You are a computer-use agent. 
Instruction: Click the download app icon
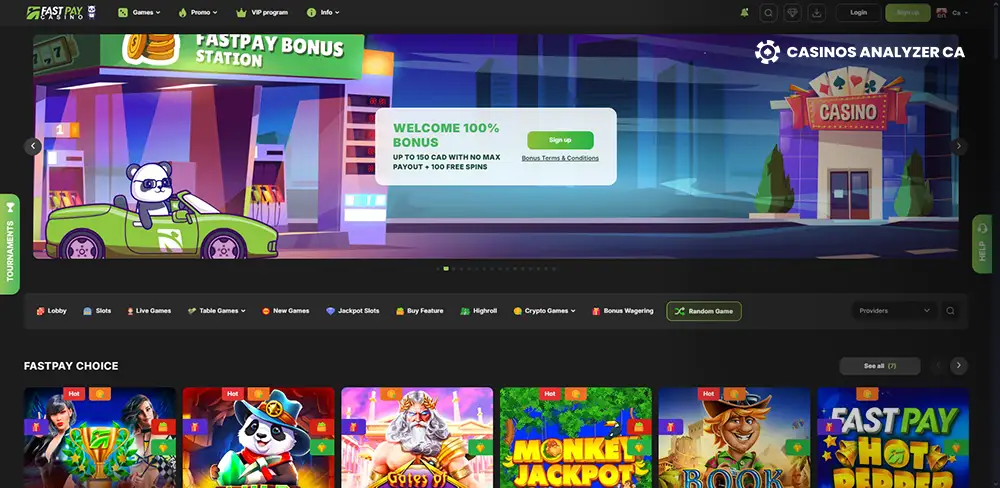pos(817,13)
